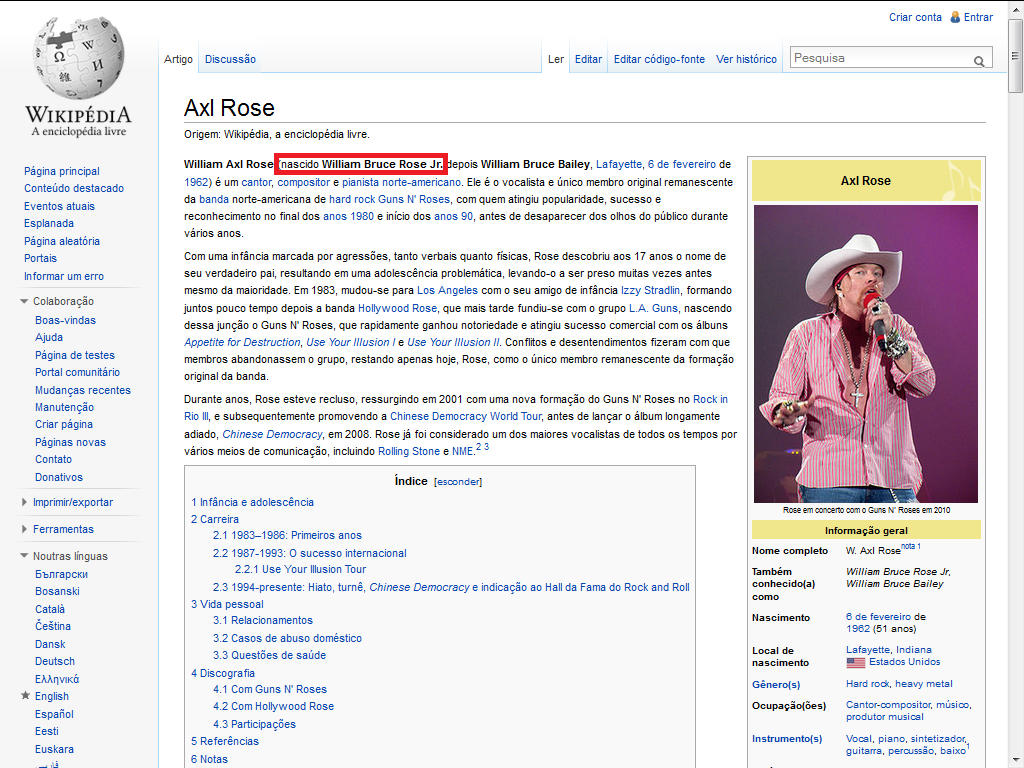The height and width of the screenshot is (768, 1024).
Task: Expand the Ferramentas sidebar section
Action: [x=25, y=529]
